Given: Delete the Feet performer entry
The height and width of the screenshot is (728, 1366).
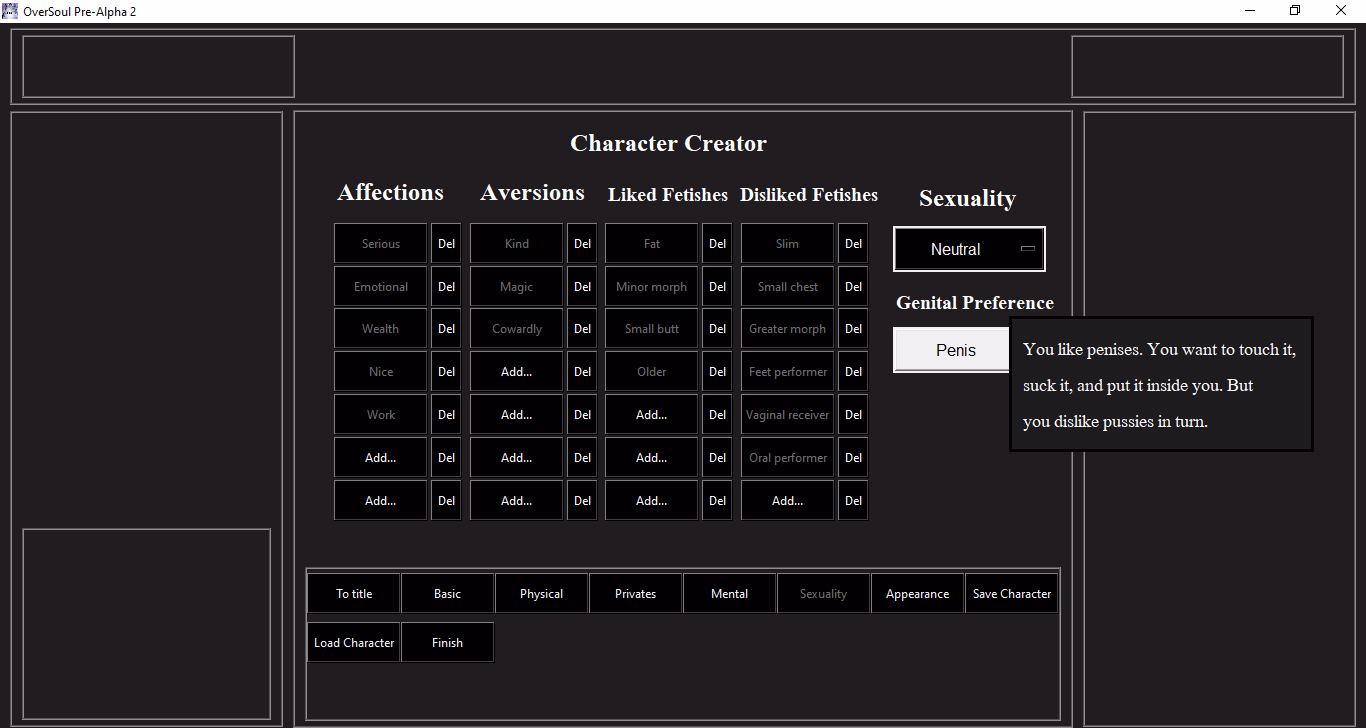Looking at the screenshot, I should [854, 371].
